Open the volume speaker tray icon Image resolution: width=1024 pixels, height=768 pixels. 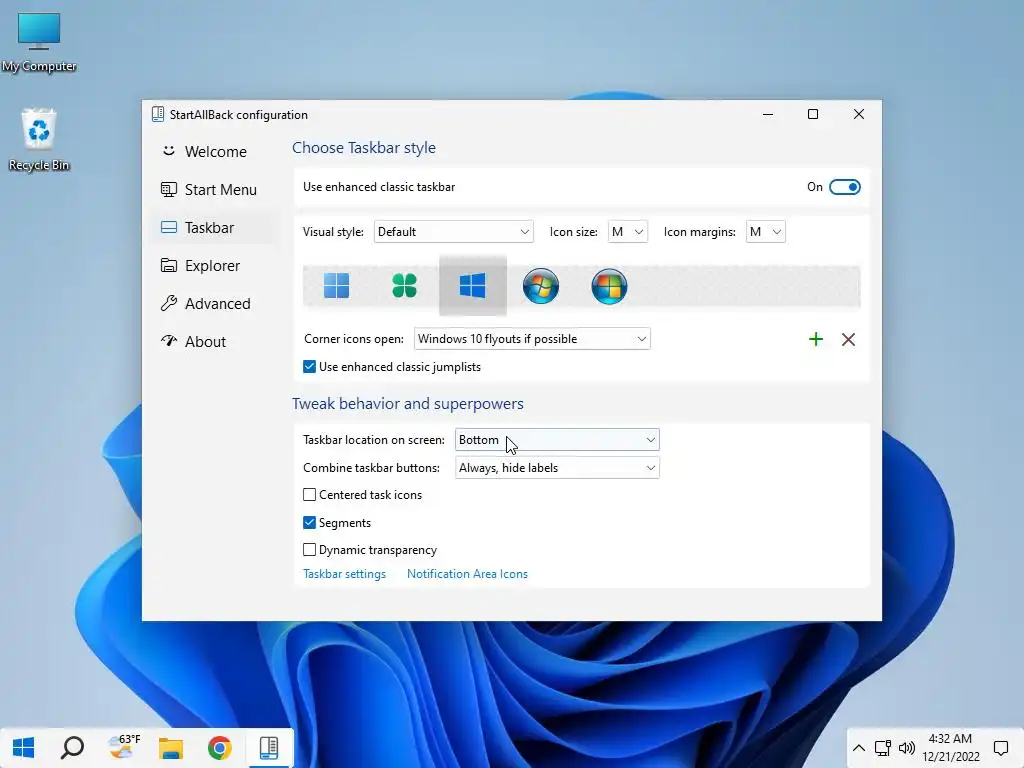click(906, 748)
